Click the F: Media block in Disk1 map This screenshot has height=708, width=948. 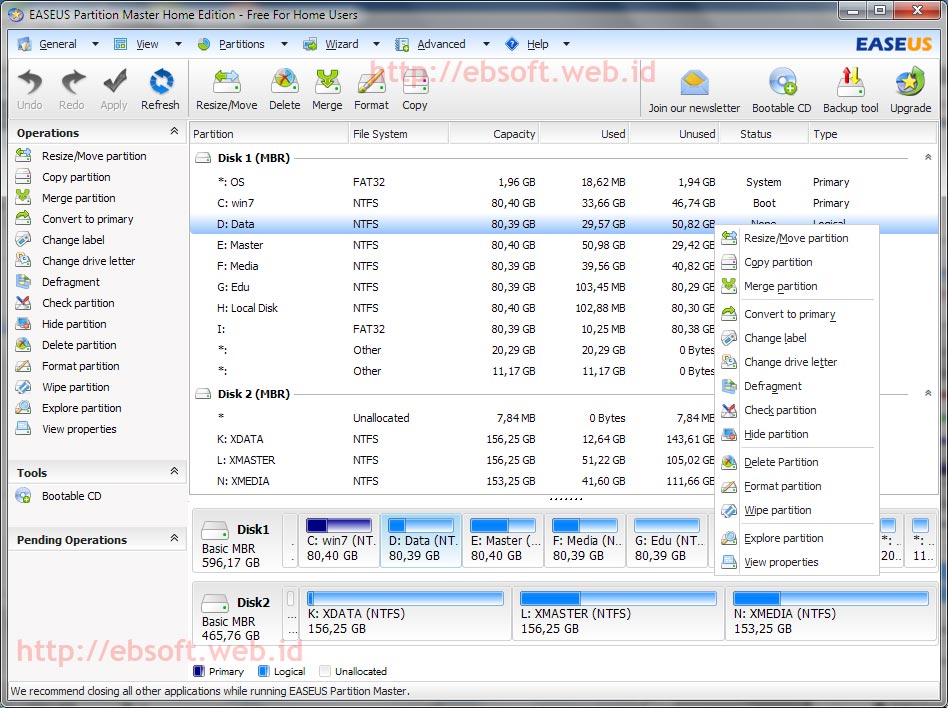coord(585,541)
